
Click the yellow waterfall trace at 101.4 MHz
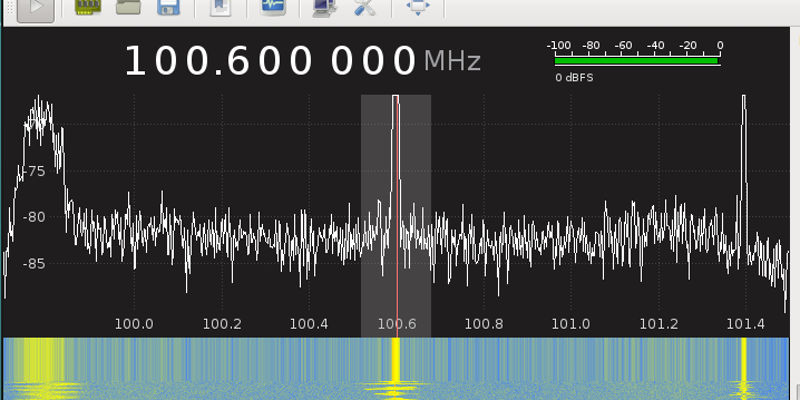[744, 360]
